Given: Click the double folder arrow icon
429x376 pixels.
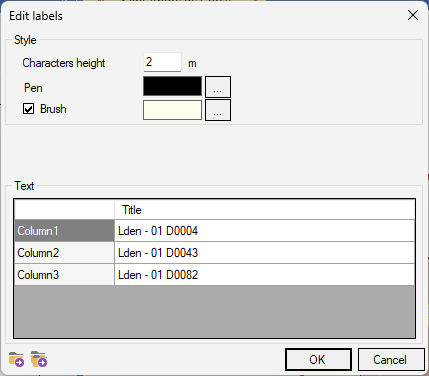Looking at the screenshot, I should tap(39, 359).
